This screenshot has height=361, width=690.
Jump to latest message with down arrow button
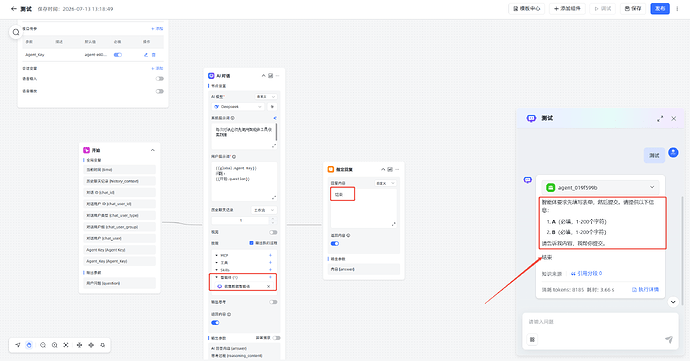[673, 302]
